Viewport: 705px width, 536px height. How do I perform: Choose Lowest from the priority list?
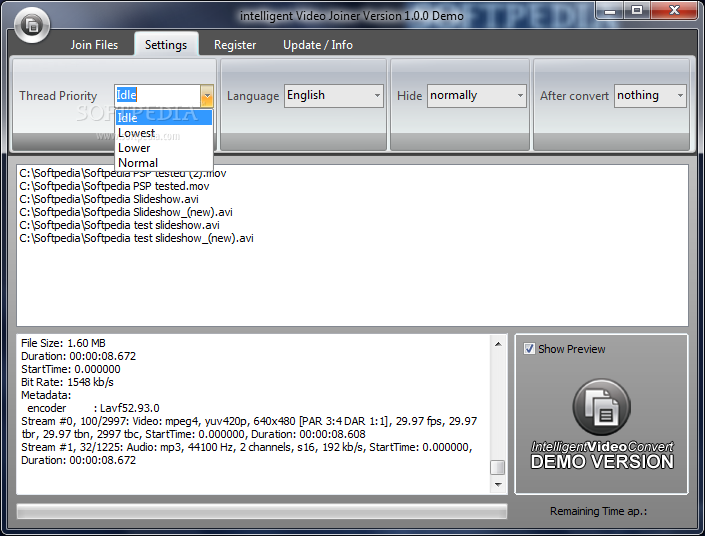pos(164,133)
